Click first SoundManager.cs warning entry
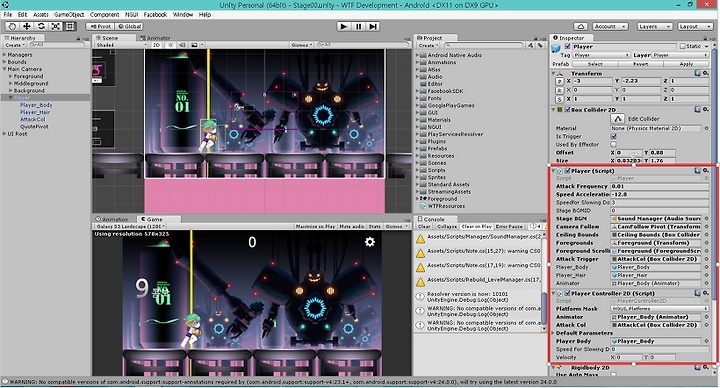 (x=478, y=237)
